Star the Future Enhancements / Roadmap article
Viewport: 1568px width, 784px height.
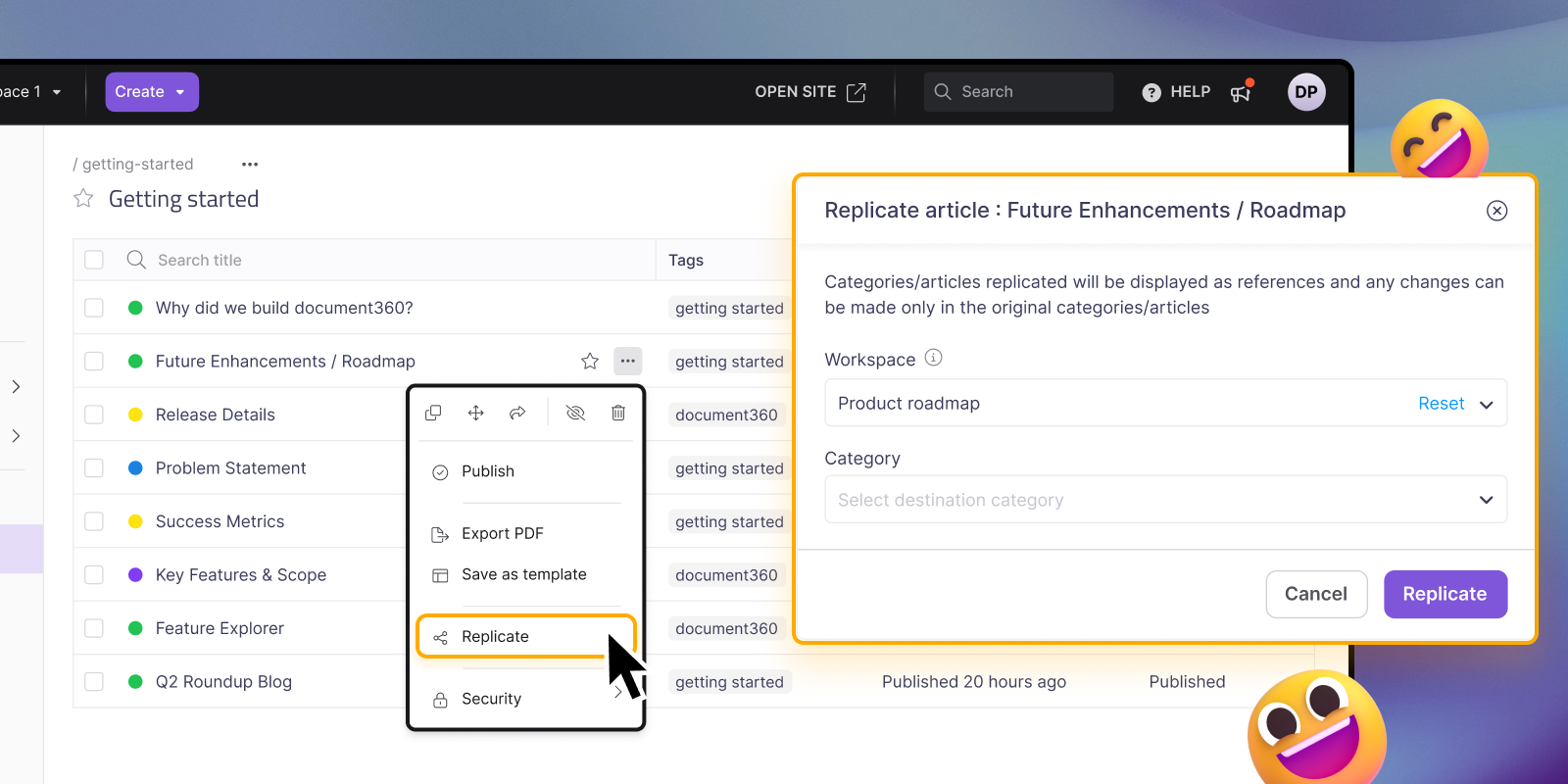pos(590,361)
